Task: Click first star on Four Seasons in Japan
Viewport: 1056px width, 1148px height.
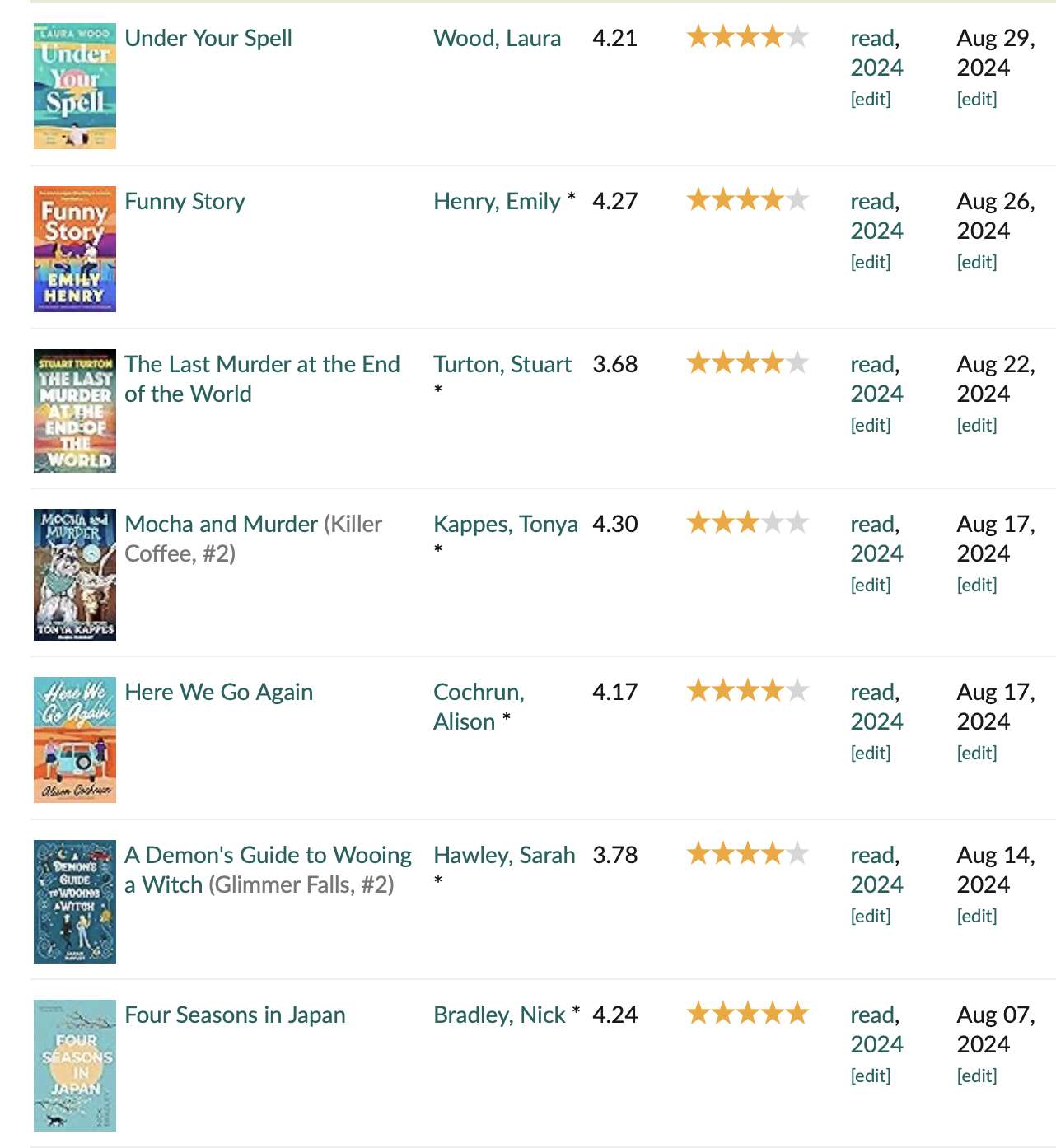Action: point(699,1014)
